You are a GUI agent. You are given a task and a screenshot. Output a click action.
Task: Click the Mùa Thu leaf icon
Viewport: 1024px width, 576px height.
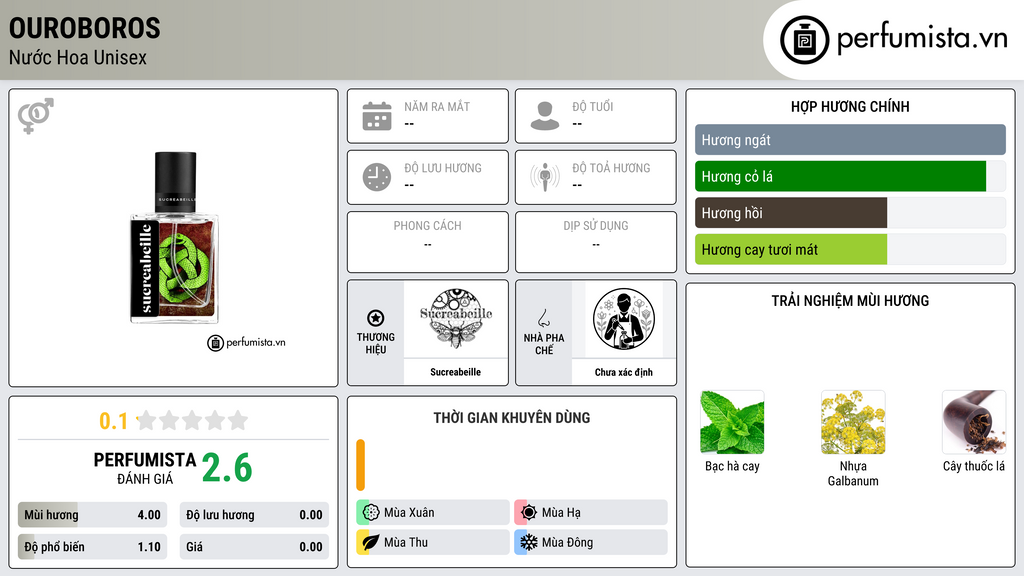tap(371, 542)
